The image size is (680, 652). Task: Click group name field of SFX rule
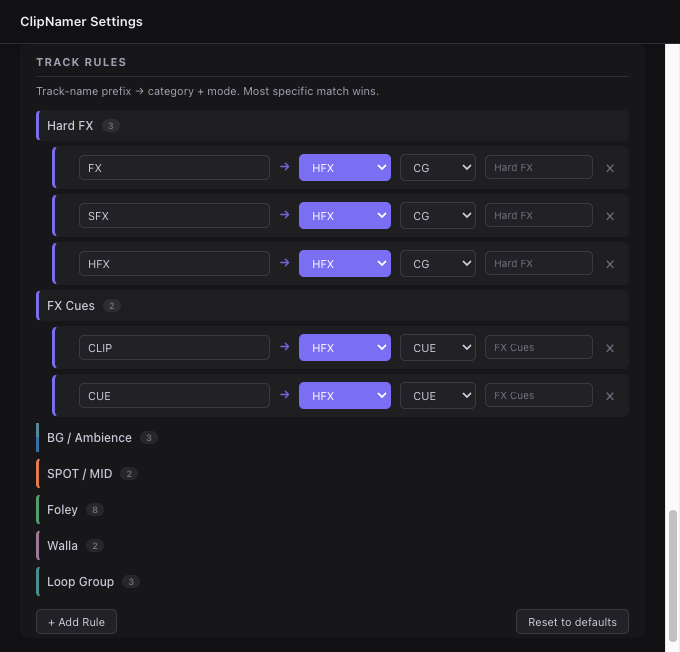point(539,216)
